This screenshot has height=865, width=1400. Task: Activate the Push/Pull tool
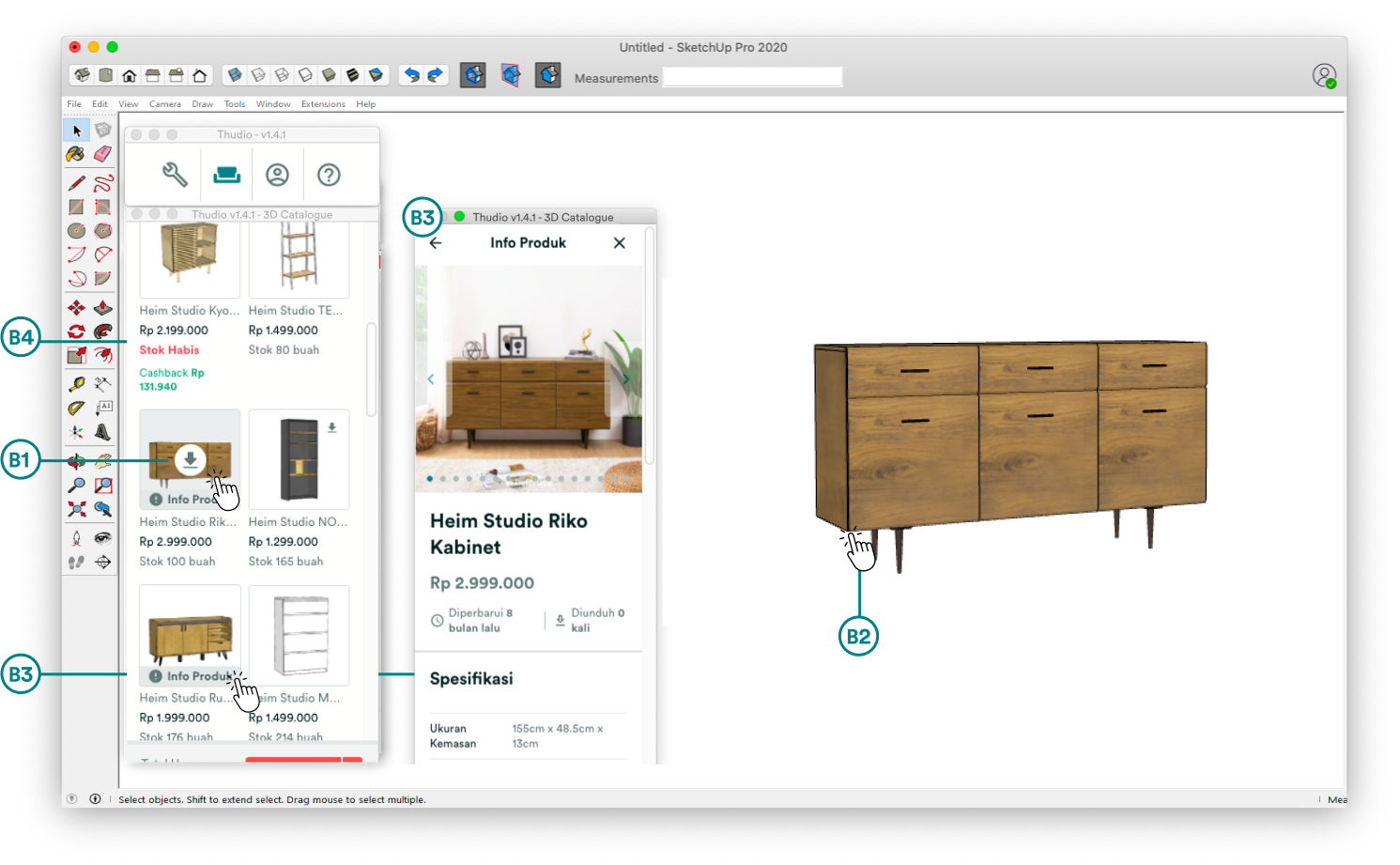click(x=103, y=308)
